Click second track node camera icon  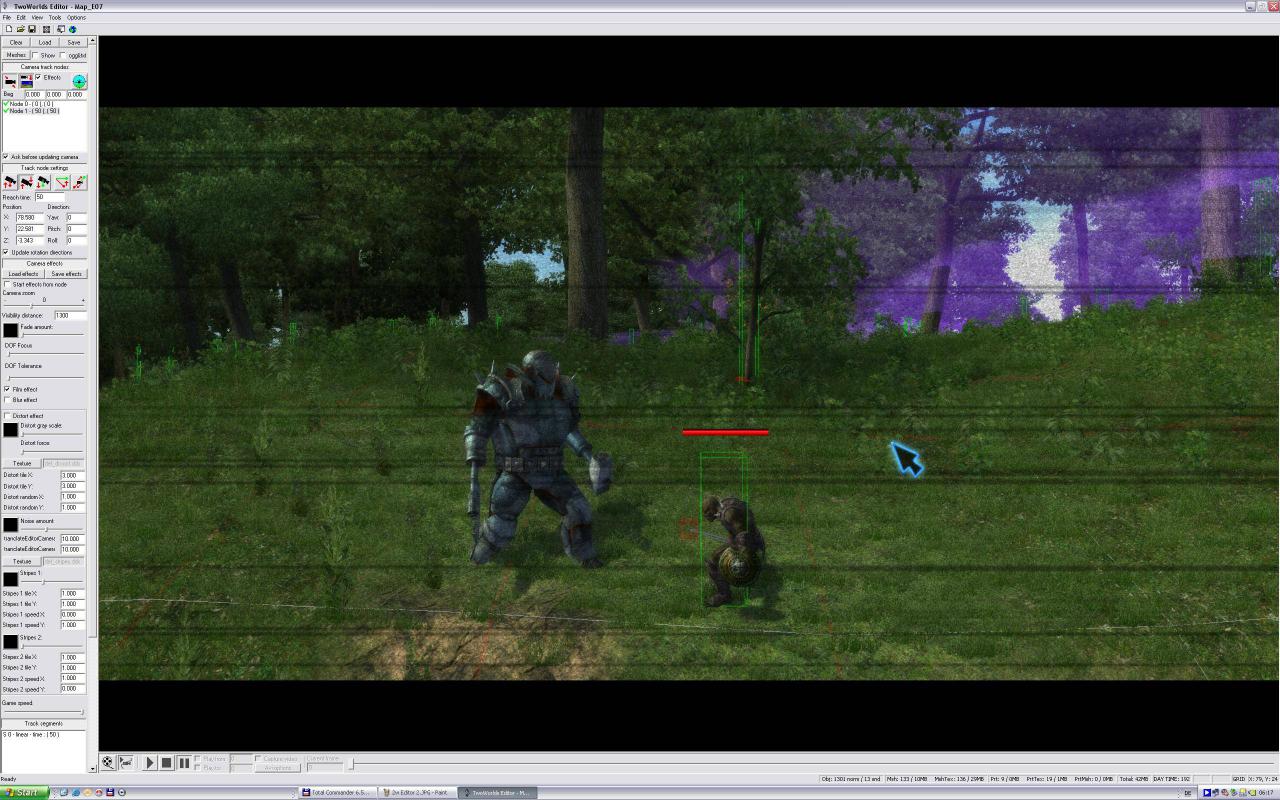27,182
